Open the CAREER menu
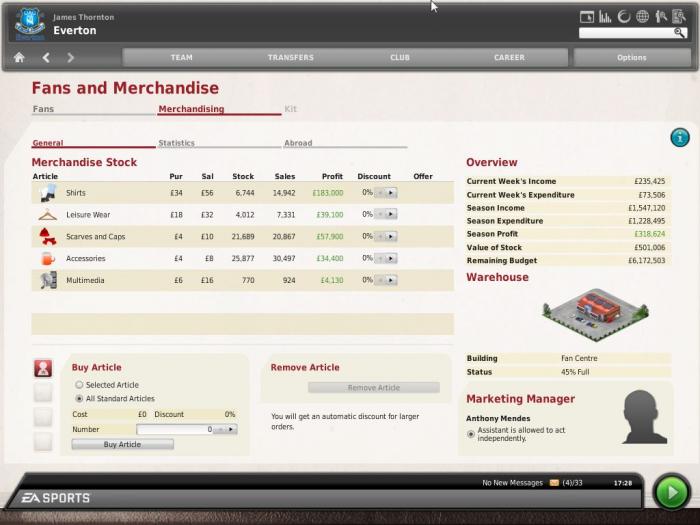 509,57
